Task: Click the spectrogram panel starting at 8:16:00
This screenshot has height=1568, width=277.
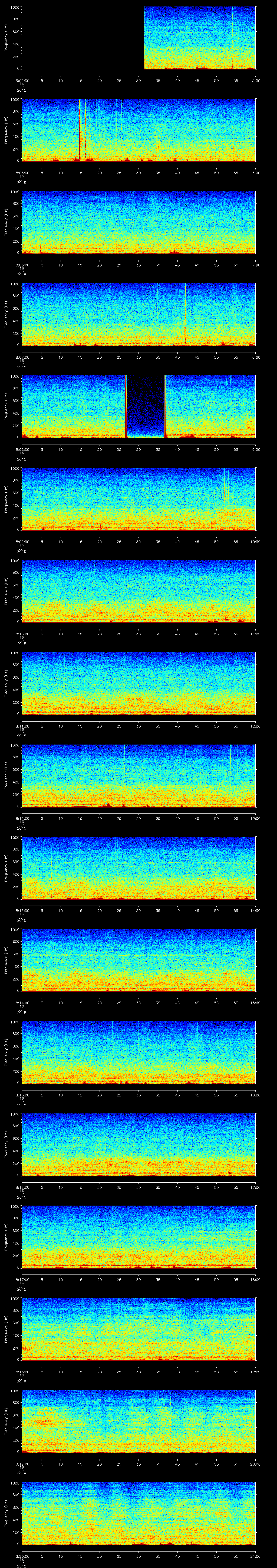Action: (139, 1144)
